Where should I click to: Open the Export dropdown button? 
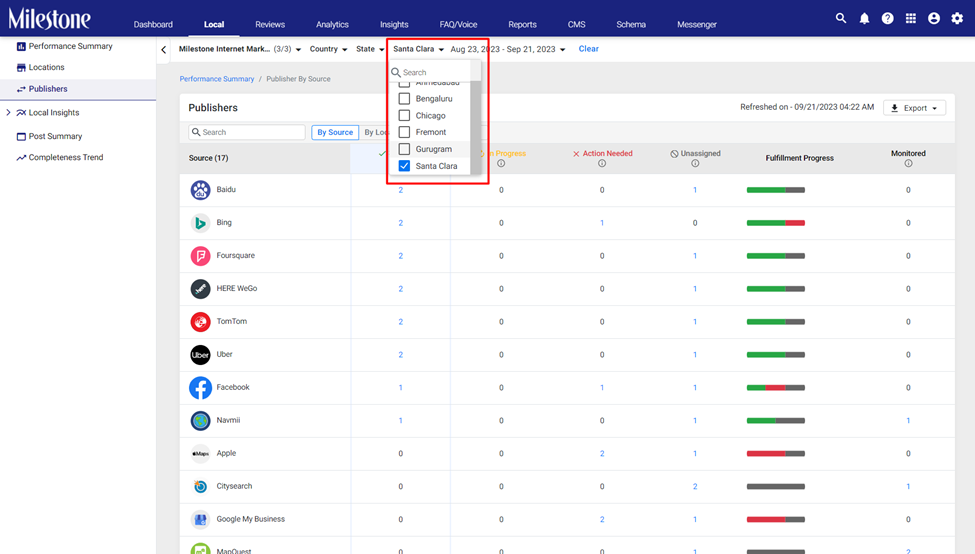[x=914, y=108]
